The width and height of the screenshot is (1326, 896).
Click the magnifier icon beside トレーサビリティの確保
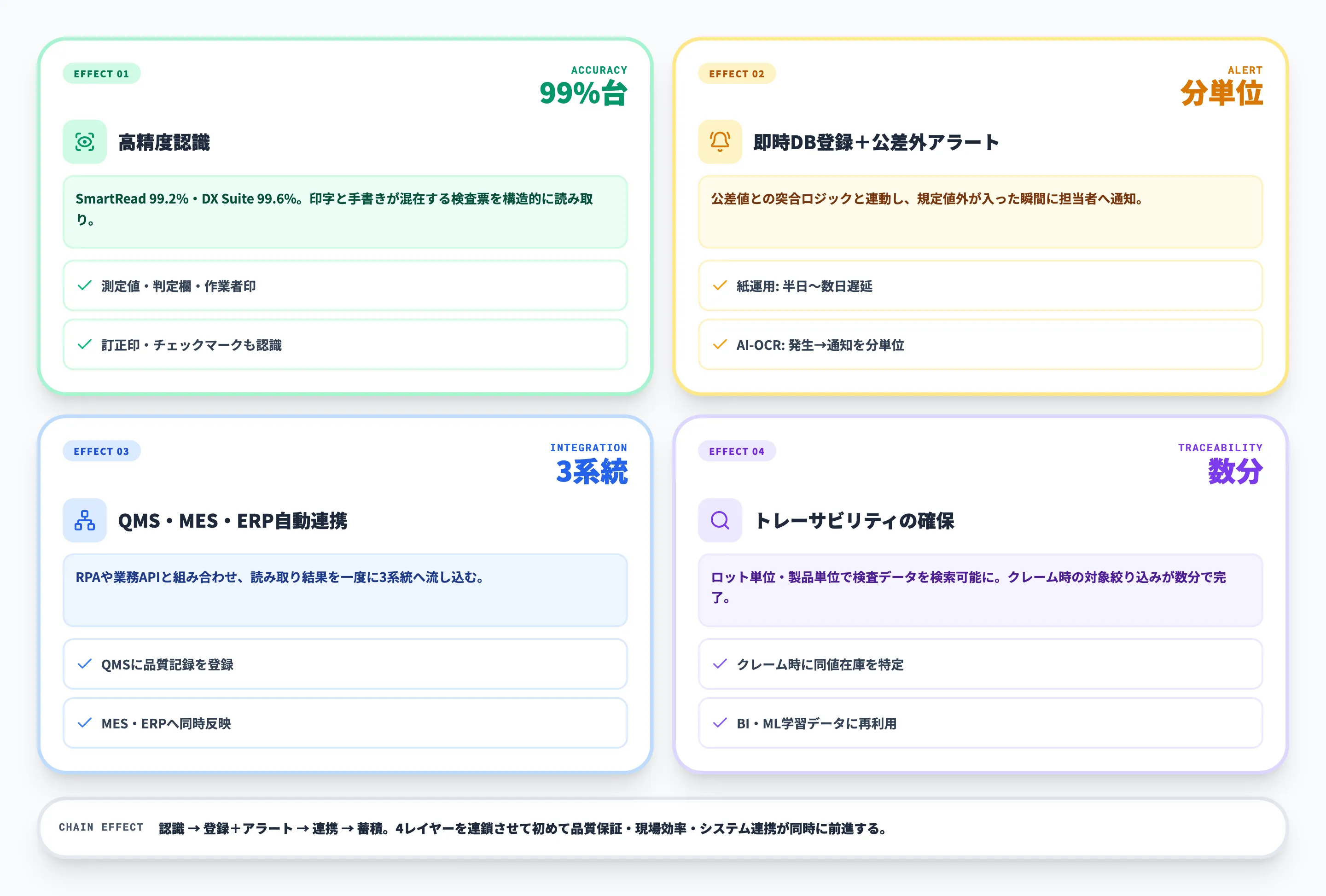[720, 520]
